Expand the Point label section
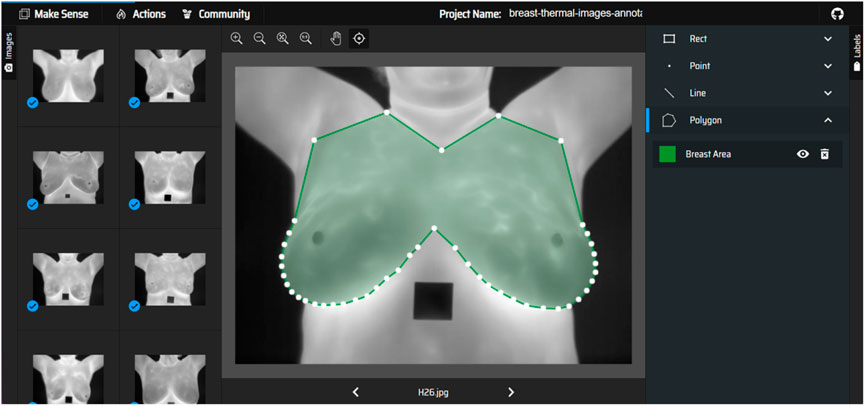865x406 pixels. point(827,66)
